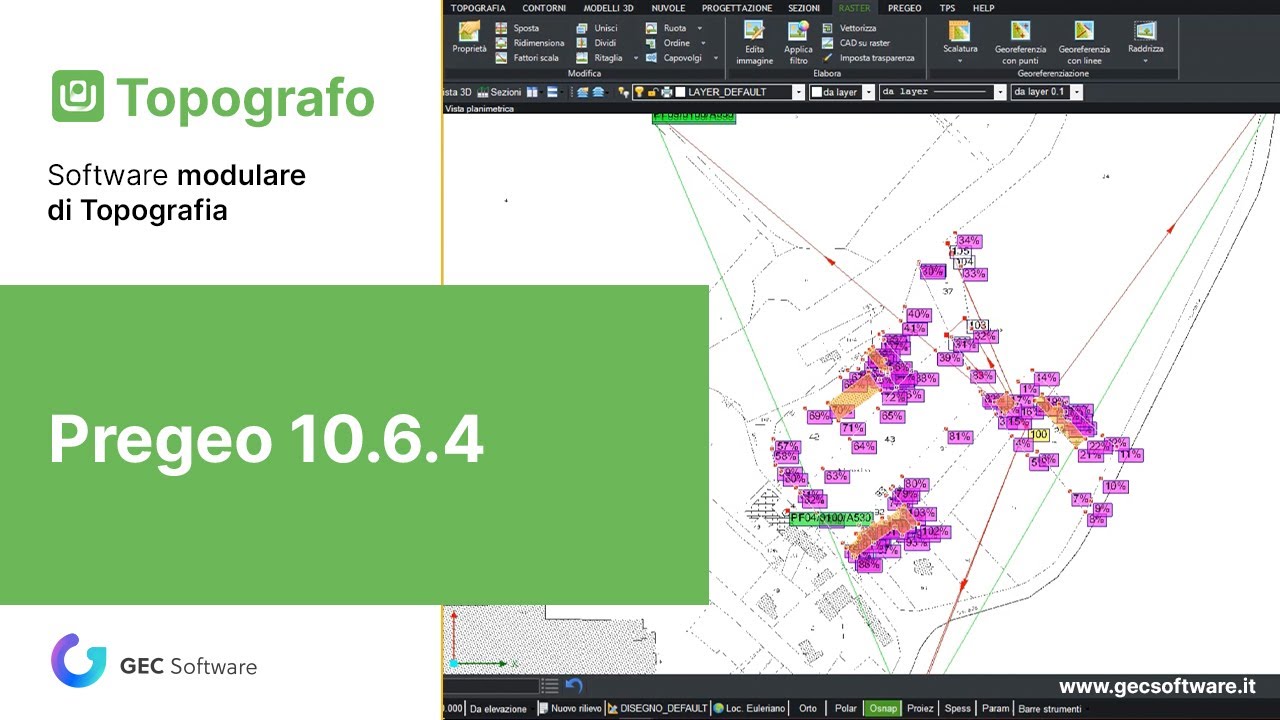
Task: Open da layer color dropdown
Action: pos(868,92)
